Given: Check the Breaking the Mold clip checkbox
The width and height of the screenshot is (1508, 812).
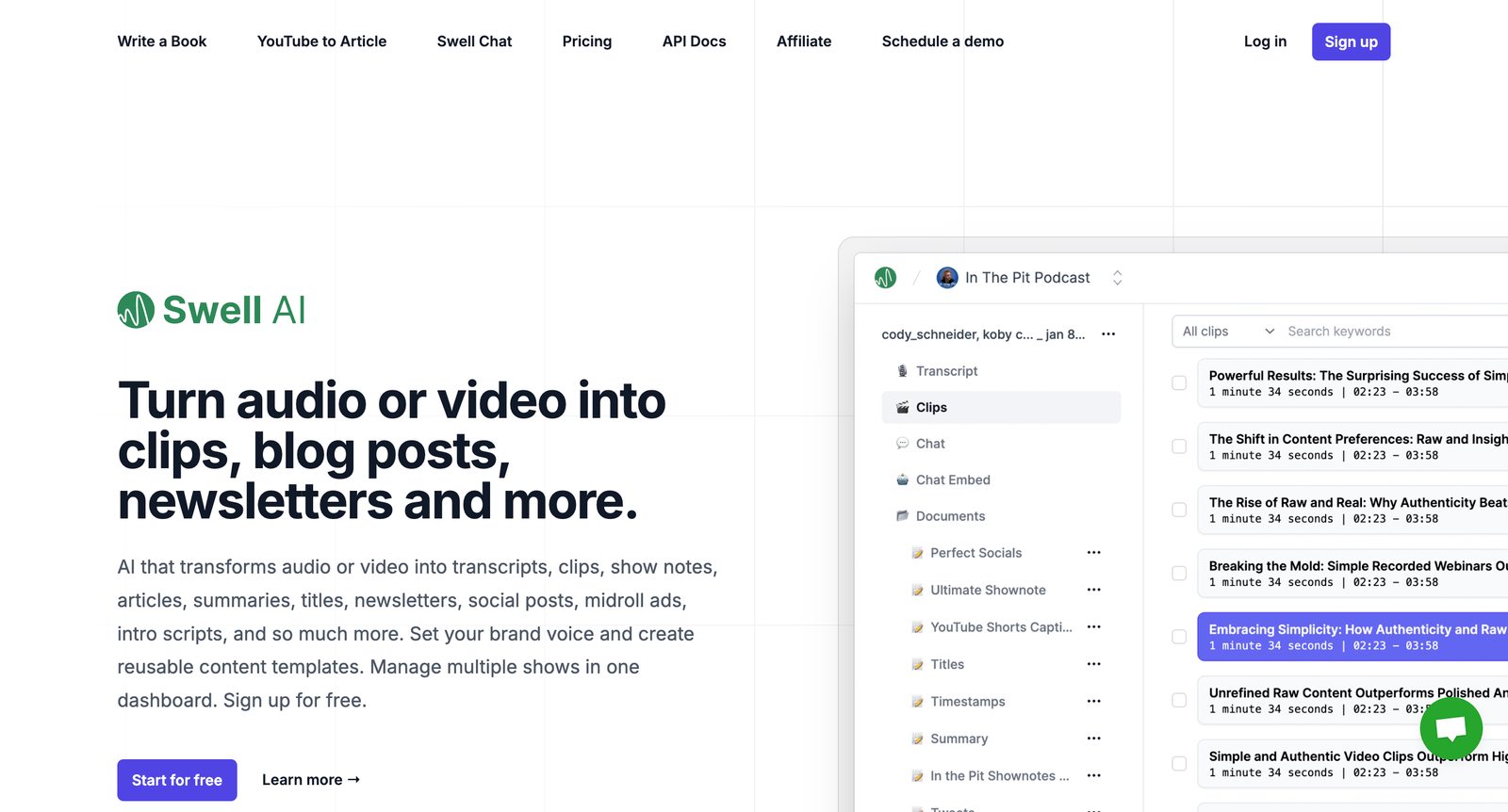Looking at the screenshot, I should 1179,573.
